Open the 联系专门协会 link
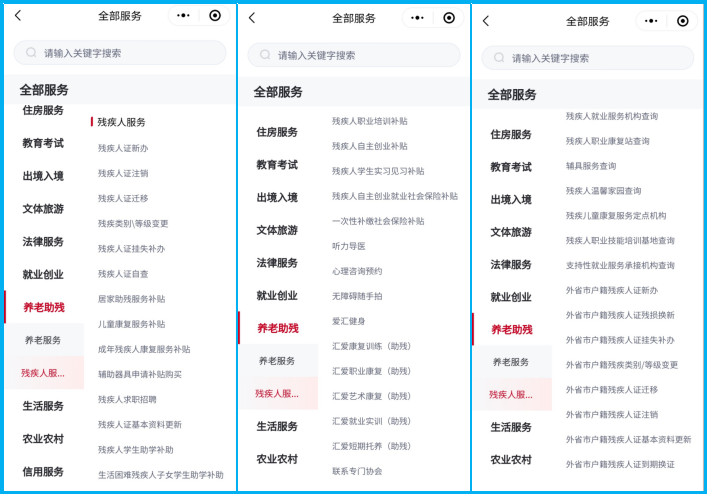 [x=357, y=471]
